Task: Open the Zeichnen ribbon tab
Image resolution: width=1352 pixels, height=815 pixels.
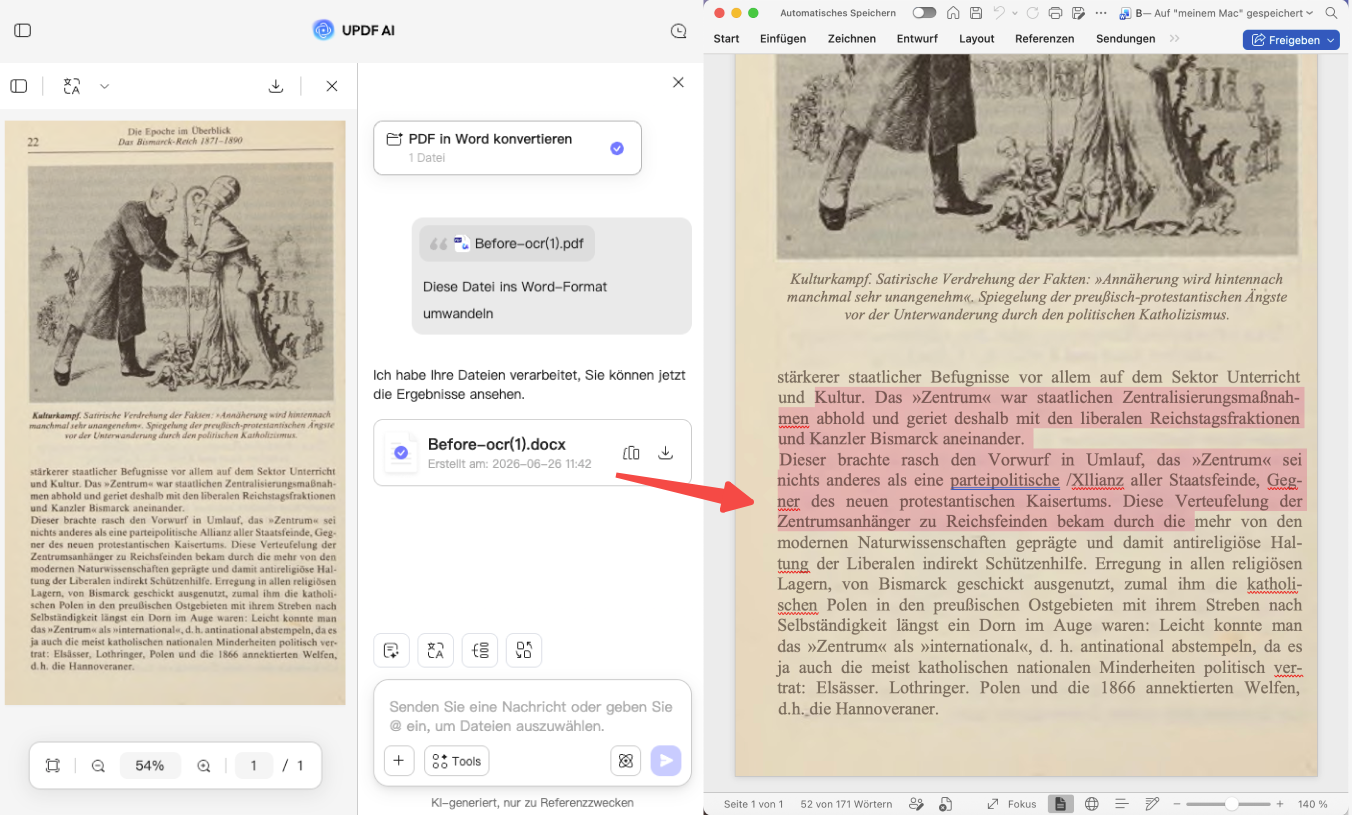Action: 852,39
